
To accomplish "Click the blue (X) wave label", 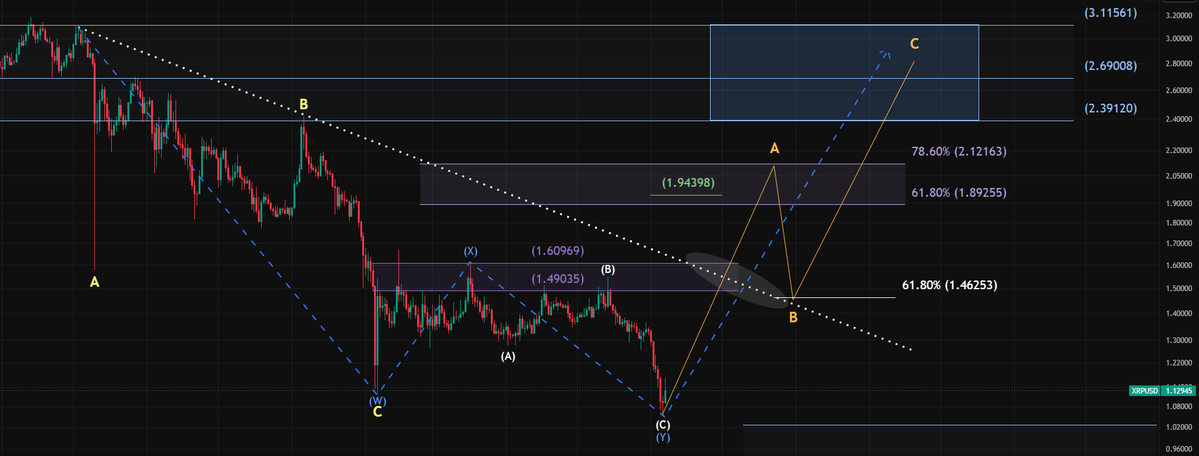I will point(470,251).
